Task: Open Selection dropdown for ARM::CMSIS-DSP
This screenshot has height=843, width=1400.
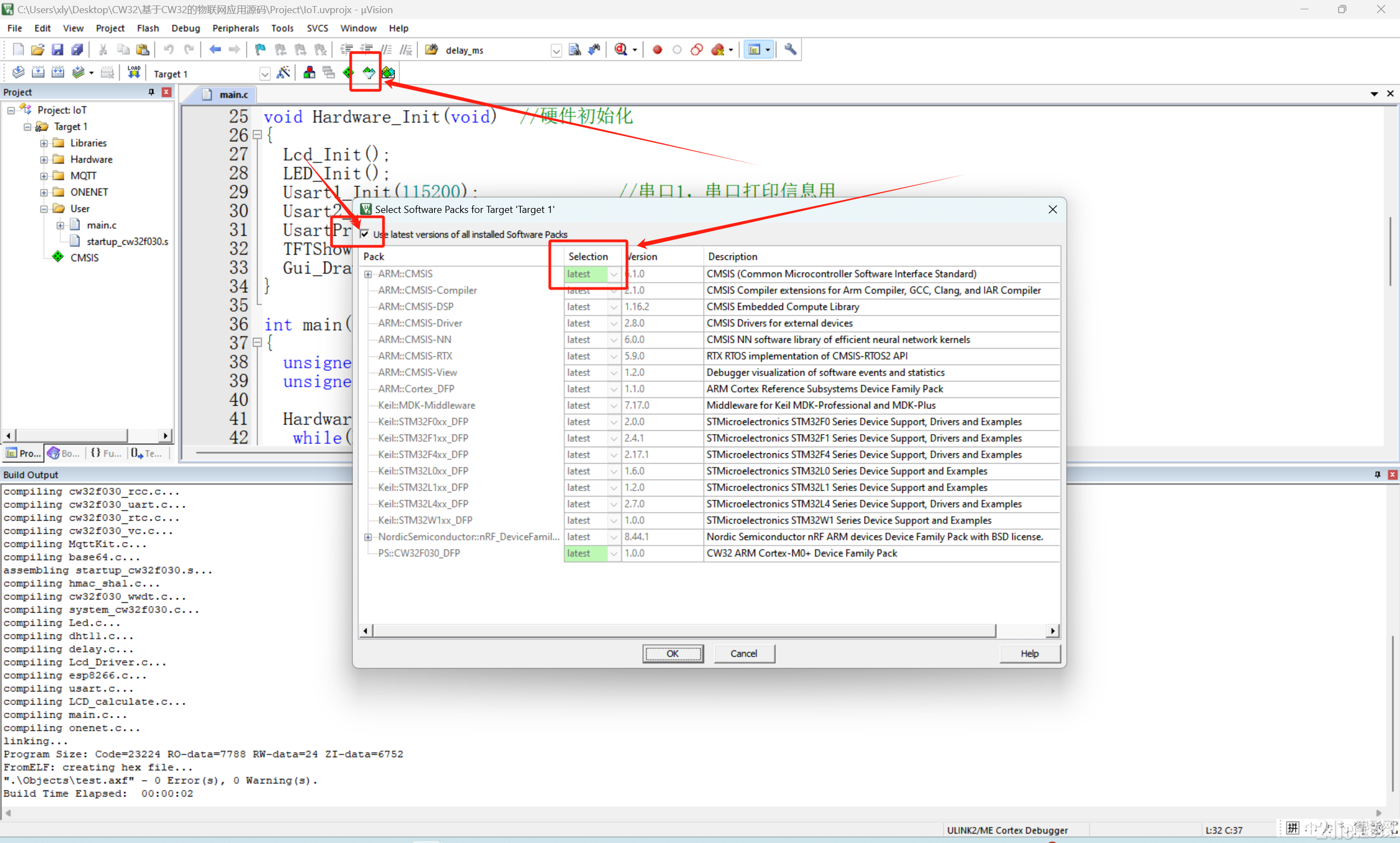Action: [614, 307]
